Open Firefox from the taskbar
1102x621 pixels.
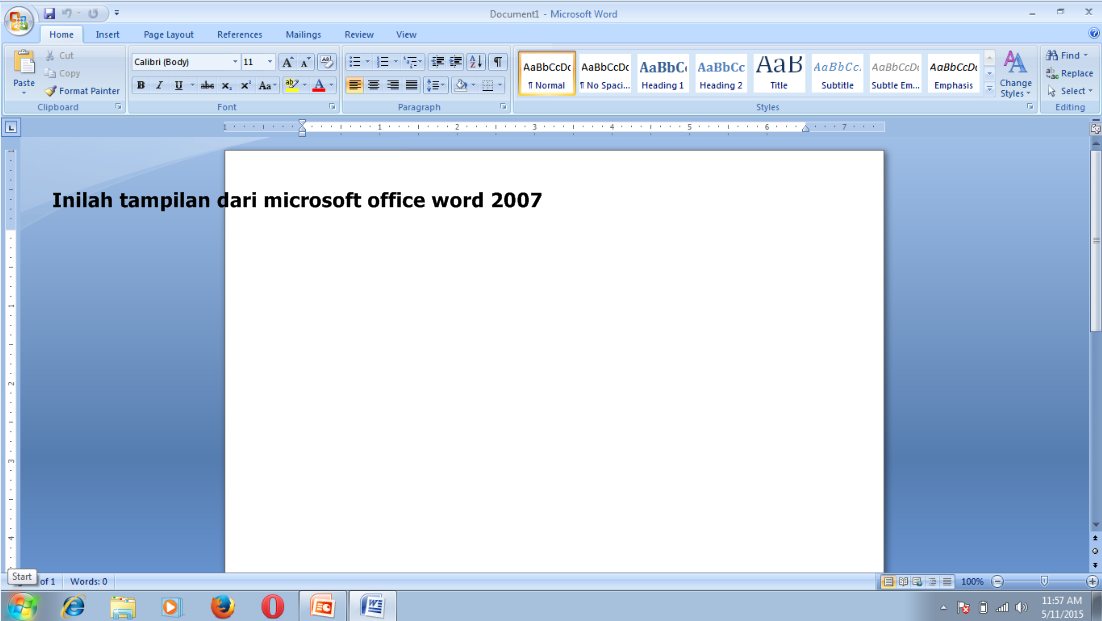(223, 606)
